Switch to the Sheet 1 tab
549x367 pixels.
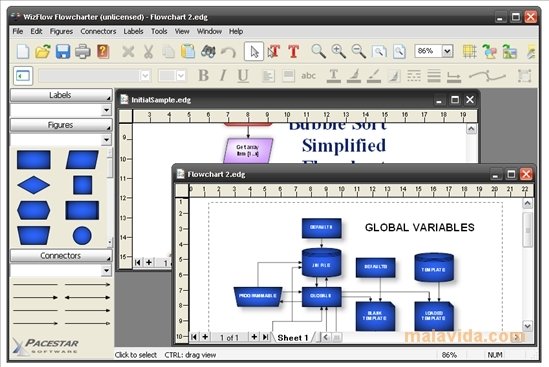293,338
